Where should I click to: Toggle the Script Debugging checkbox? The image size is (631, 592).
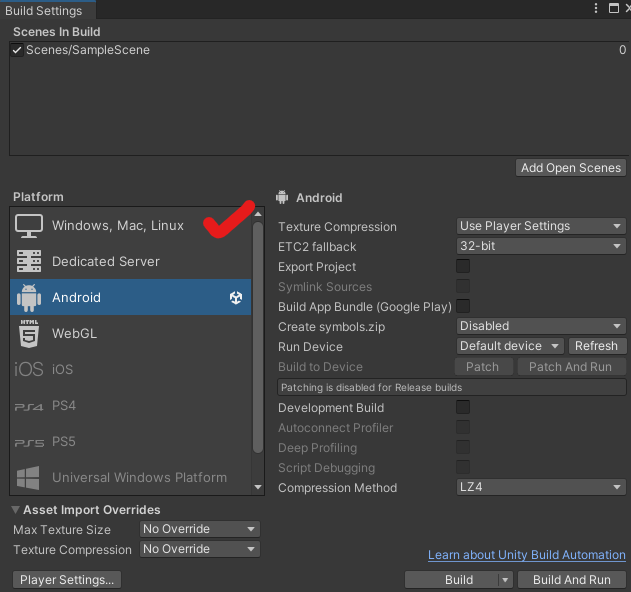coord(463,467)
